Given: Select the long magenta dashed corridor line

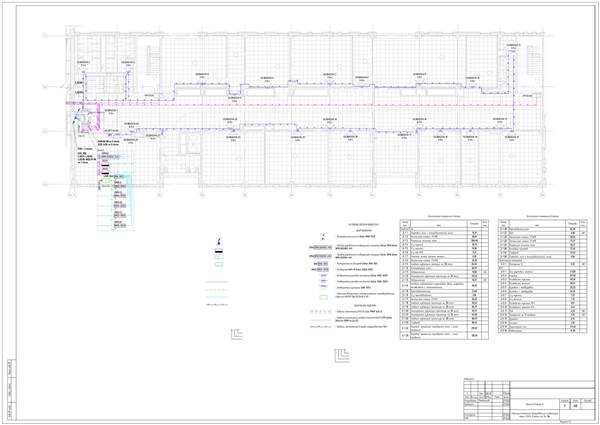Looking at the screenshot, I should point(302,104).
